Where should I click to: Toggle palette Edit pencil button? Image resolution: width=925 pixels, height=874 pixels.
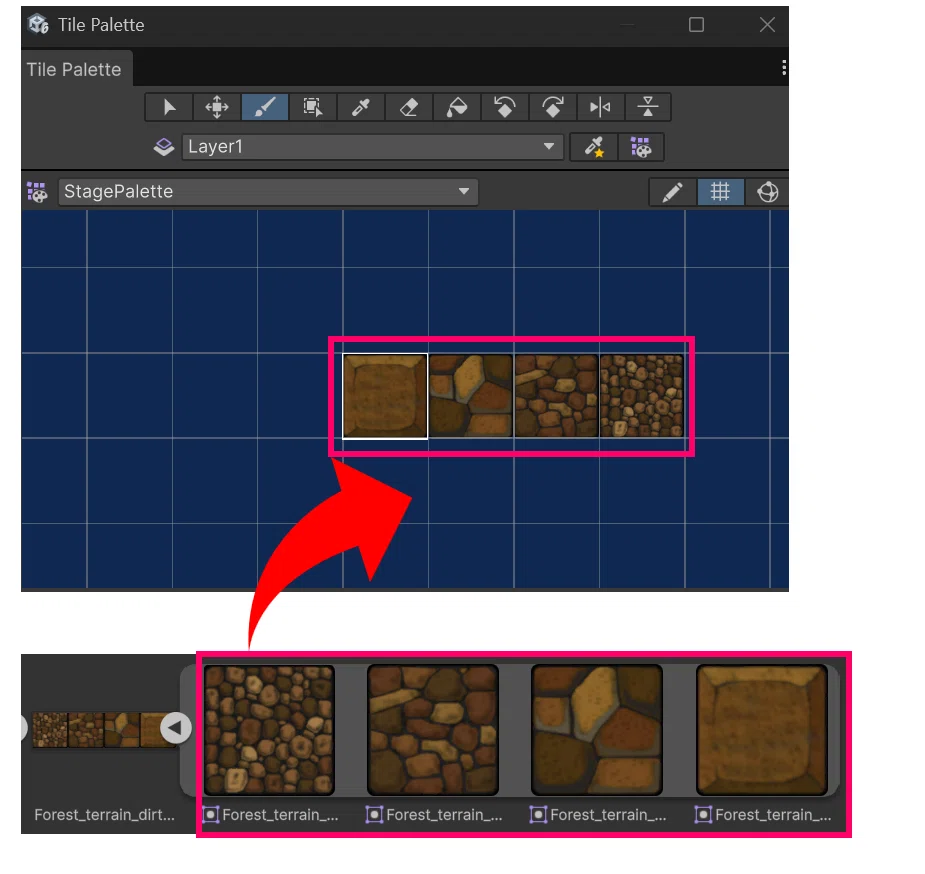[x=673, y=192]
